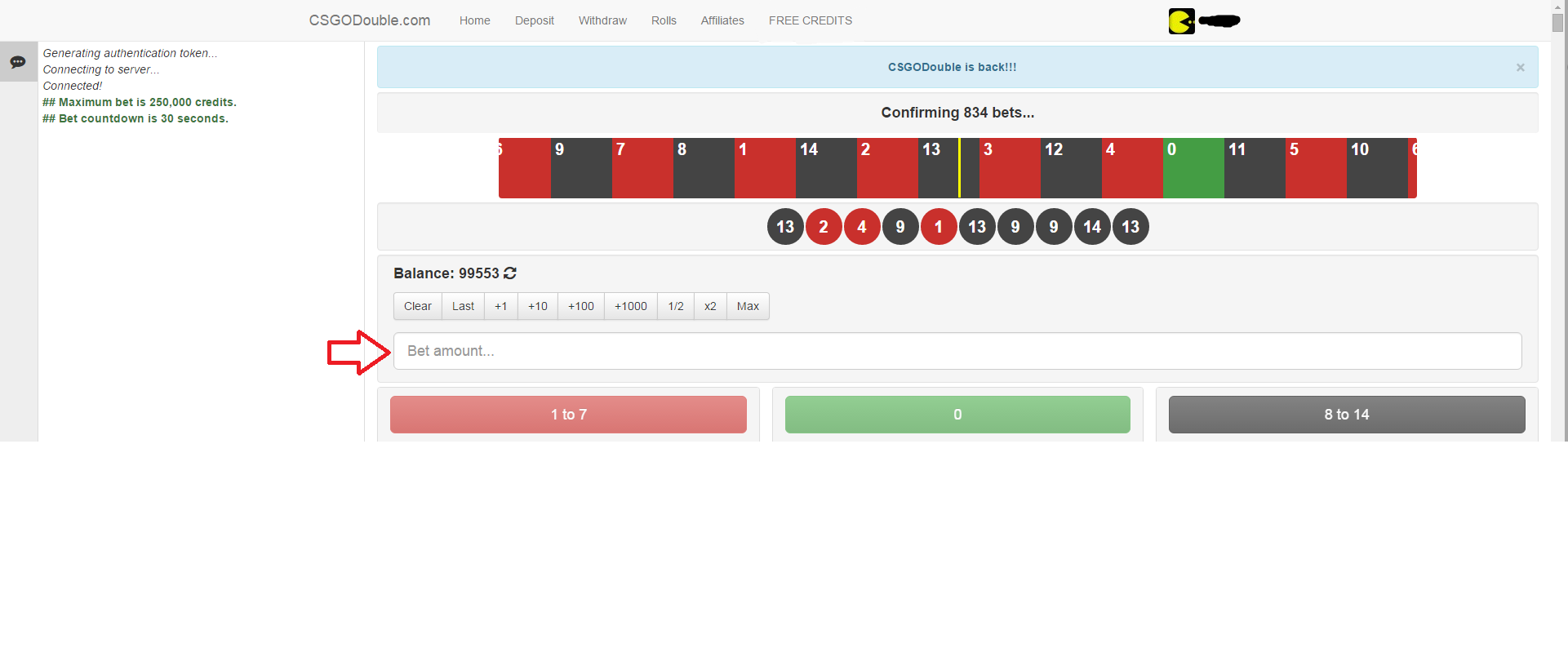Click the 'Connecting to server...' chat line

101,69
